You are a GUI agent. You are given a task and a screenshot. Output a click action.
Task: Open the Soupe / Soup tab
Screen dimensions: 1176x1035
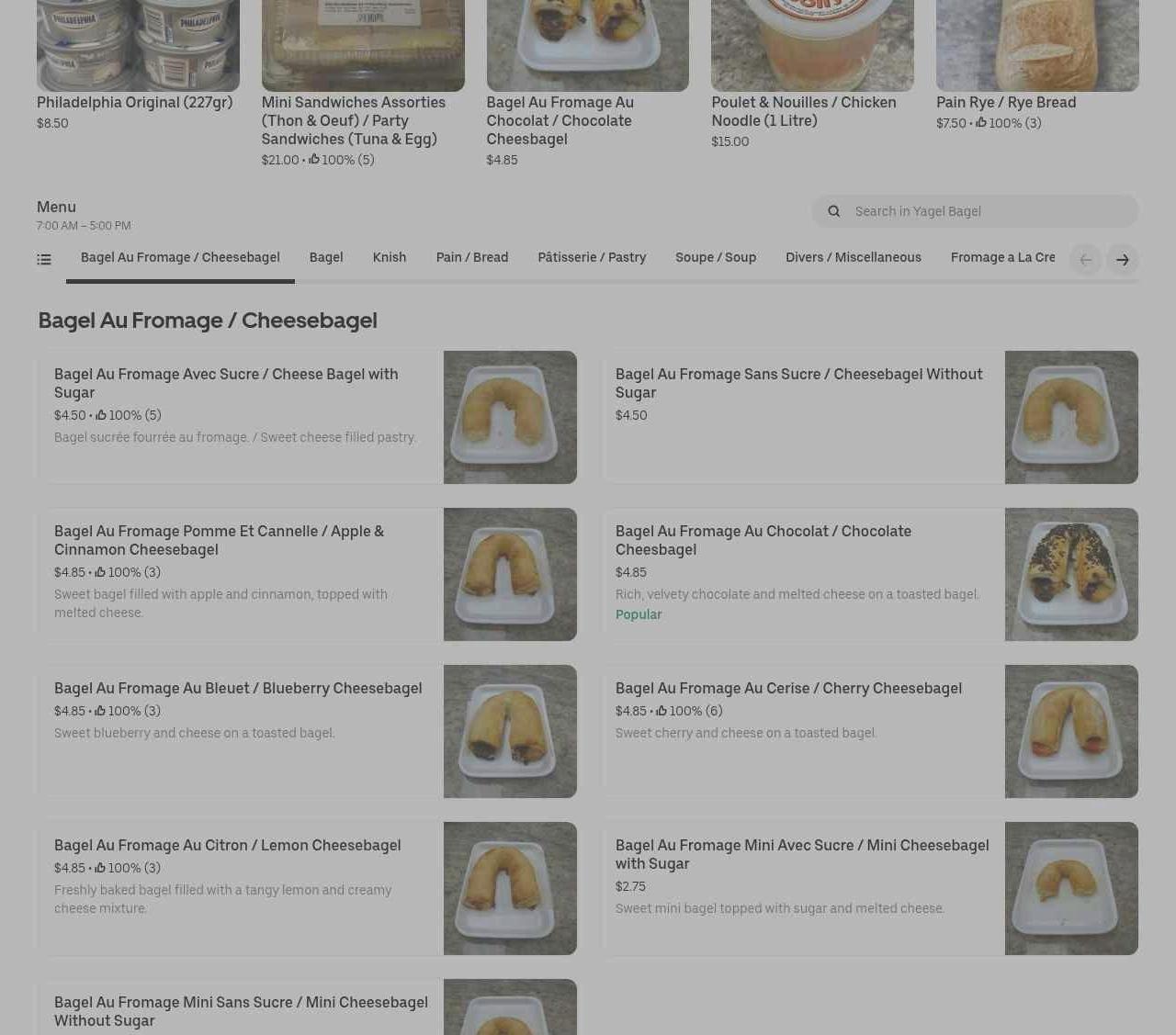pos(715,257)
